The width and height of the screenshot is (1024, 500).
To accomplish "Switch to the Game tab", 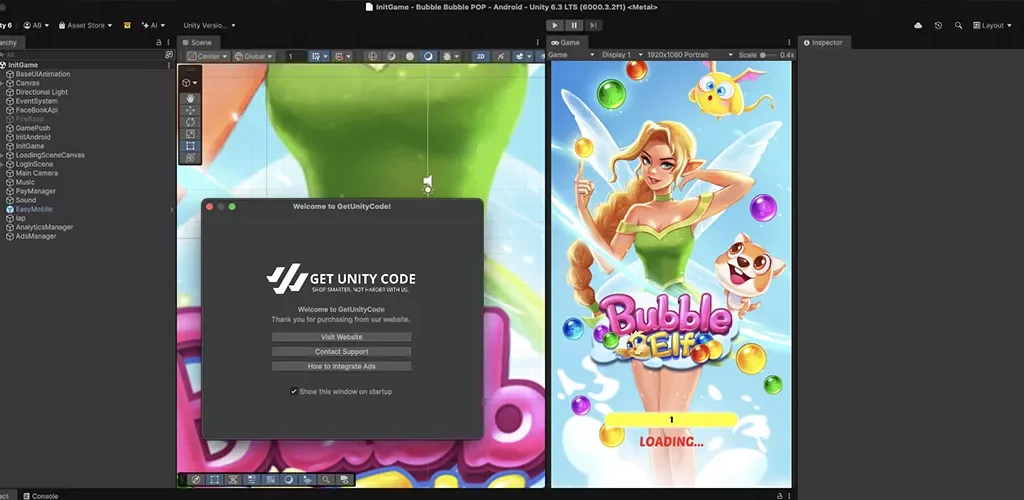I will point(566,42).
